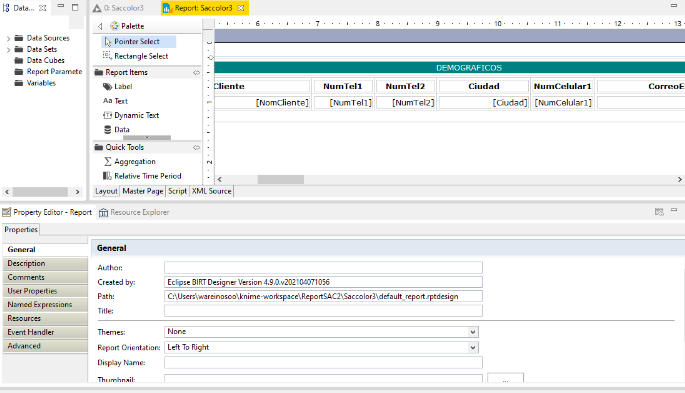
Task: Minimize the report editor area
Action: [x=674, y=5]
